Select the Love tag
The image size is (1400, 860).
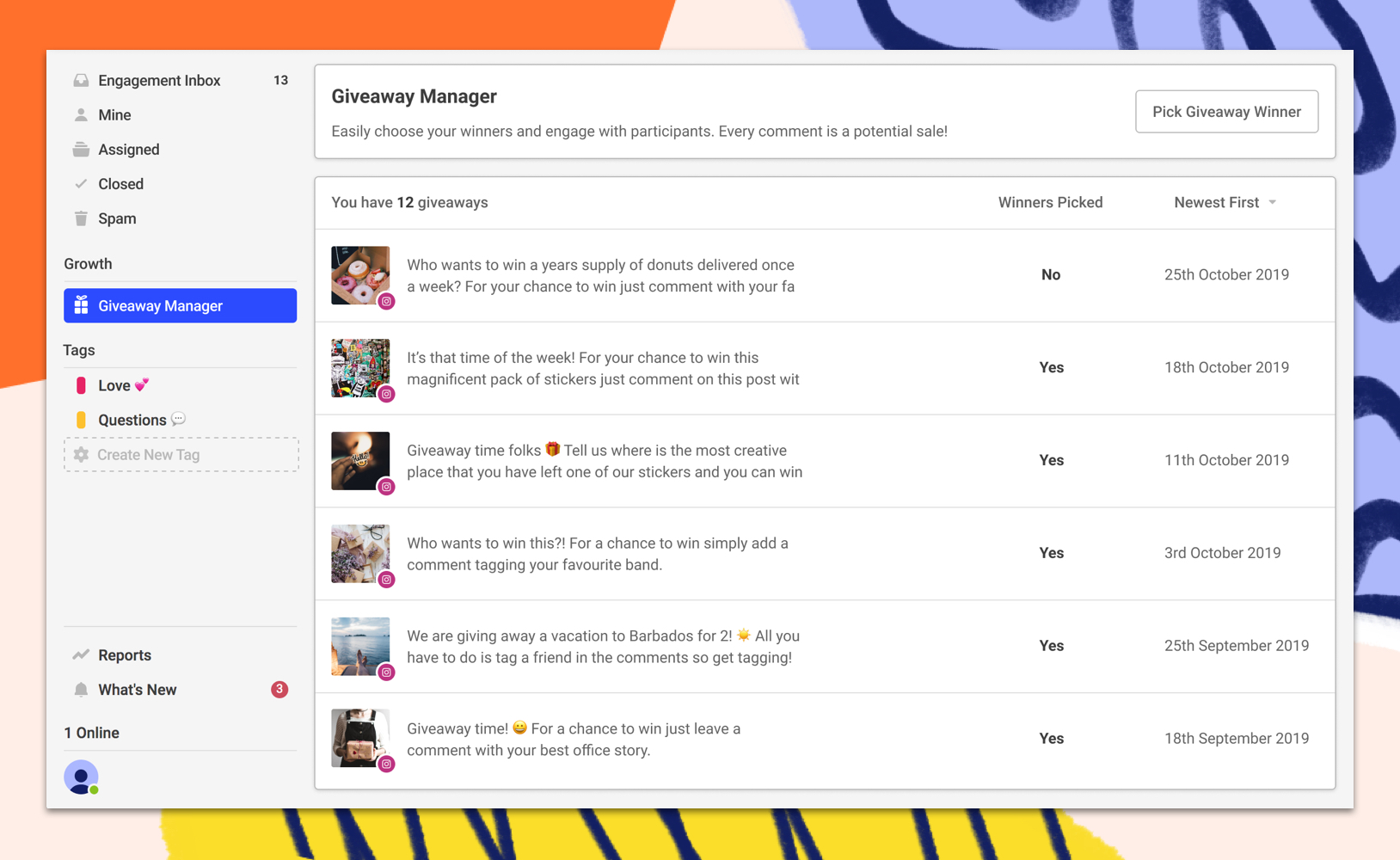point(114,385)
